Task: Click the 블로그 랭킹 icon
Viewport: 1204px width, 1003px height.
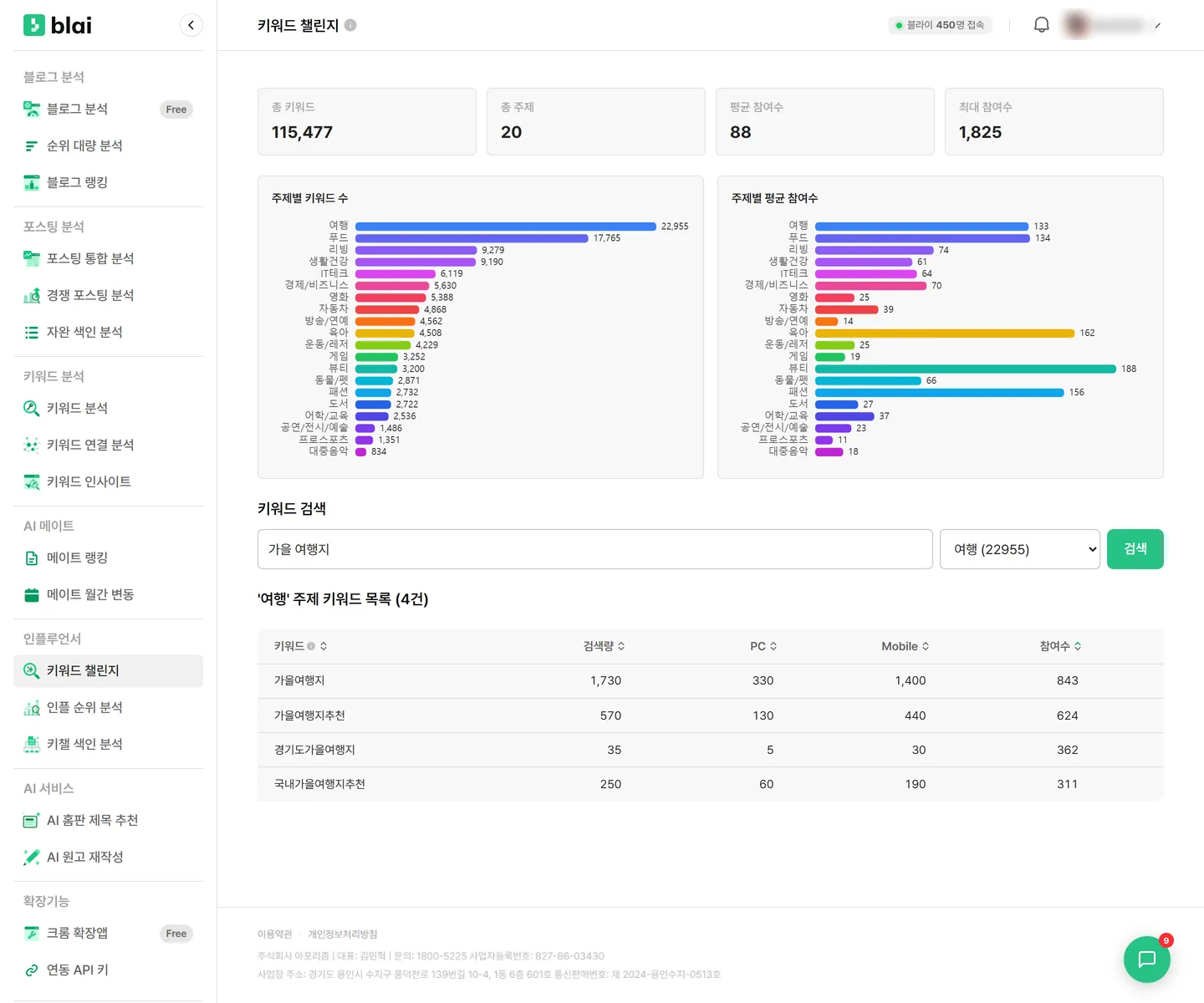Action: 32,182
